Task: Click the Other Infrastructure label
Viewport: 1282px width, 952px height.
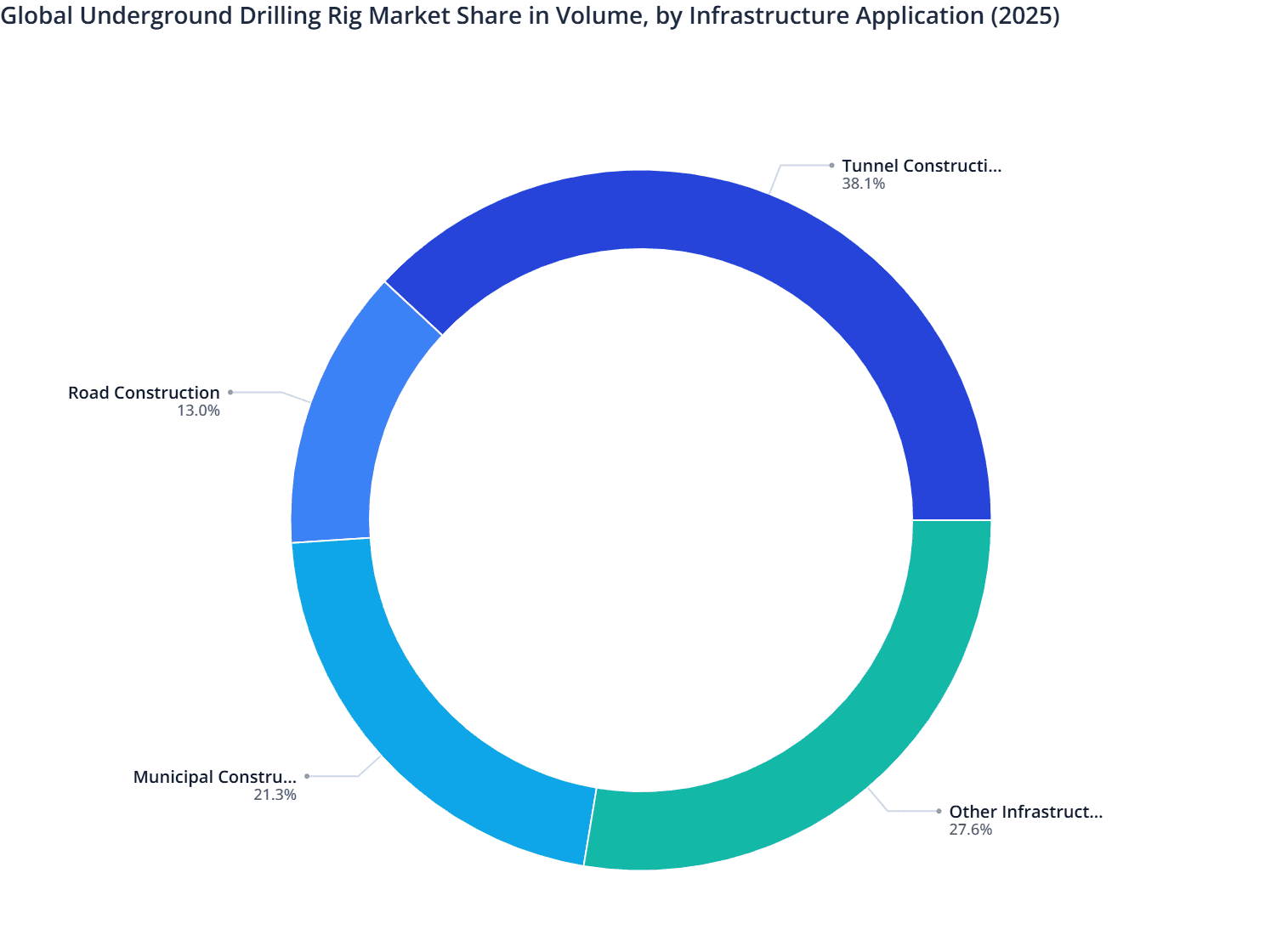Action: click(x=1025, y=812)
